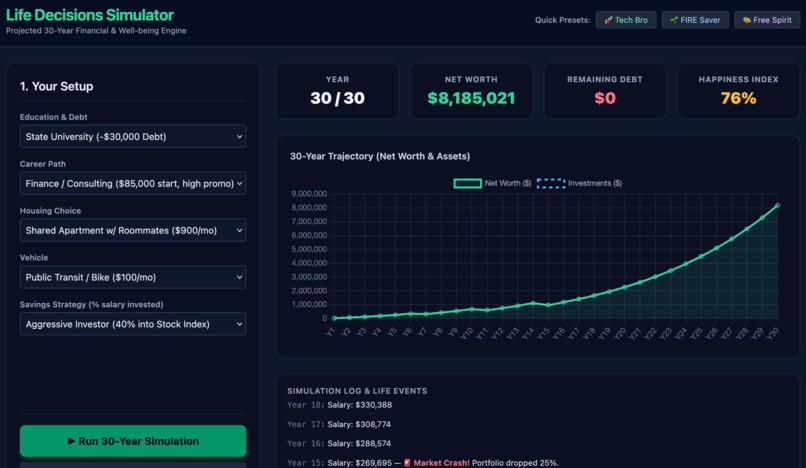Open the Housing Choice dropdown

tap(133, 230)
